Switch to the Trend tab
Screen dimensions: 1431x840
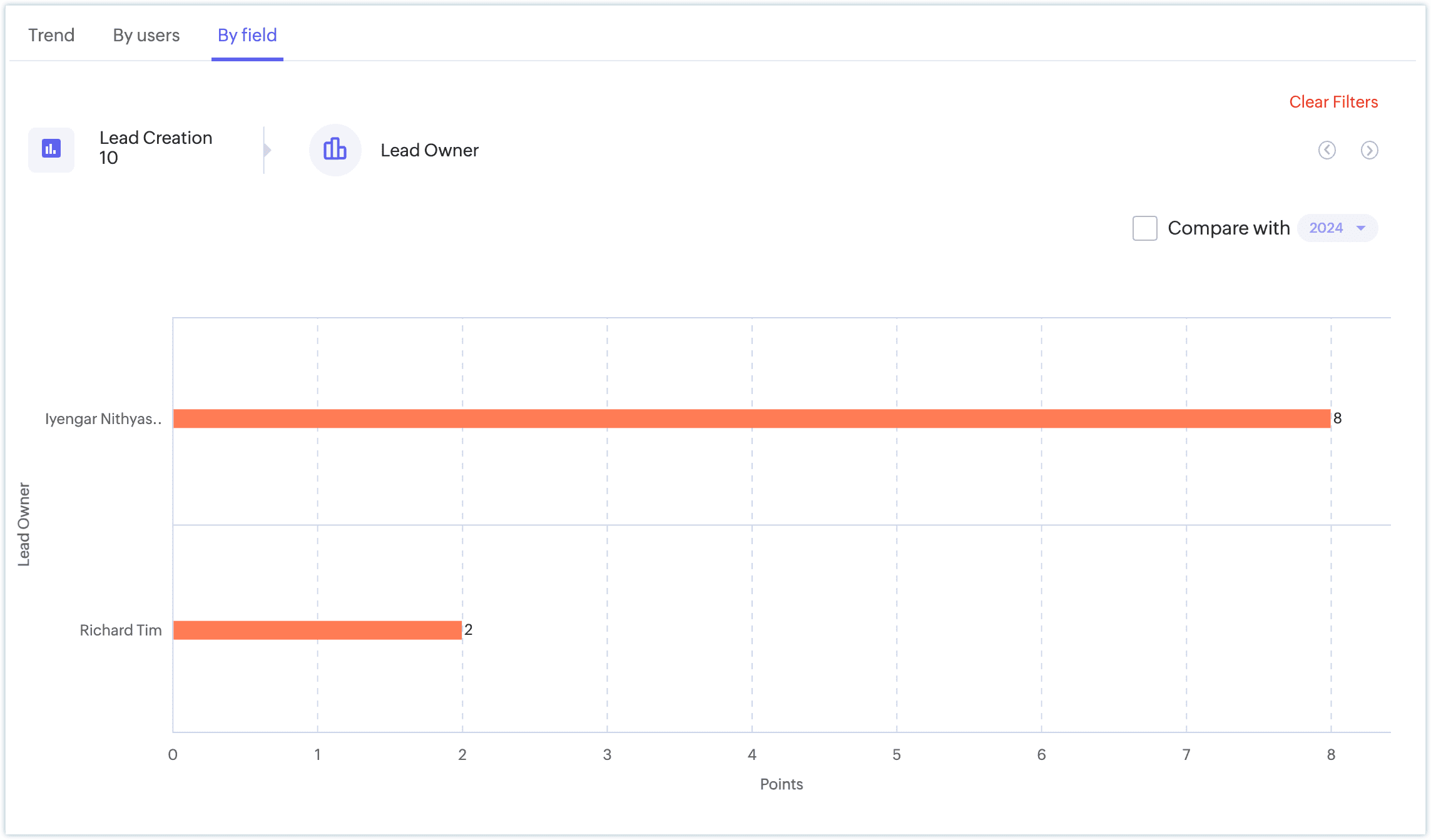pos(51,35)
